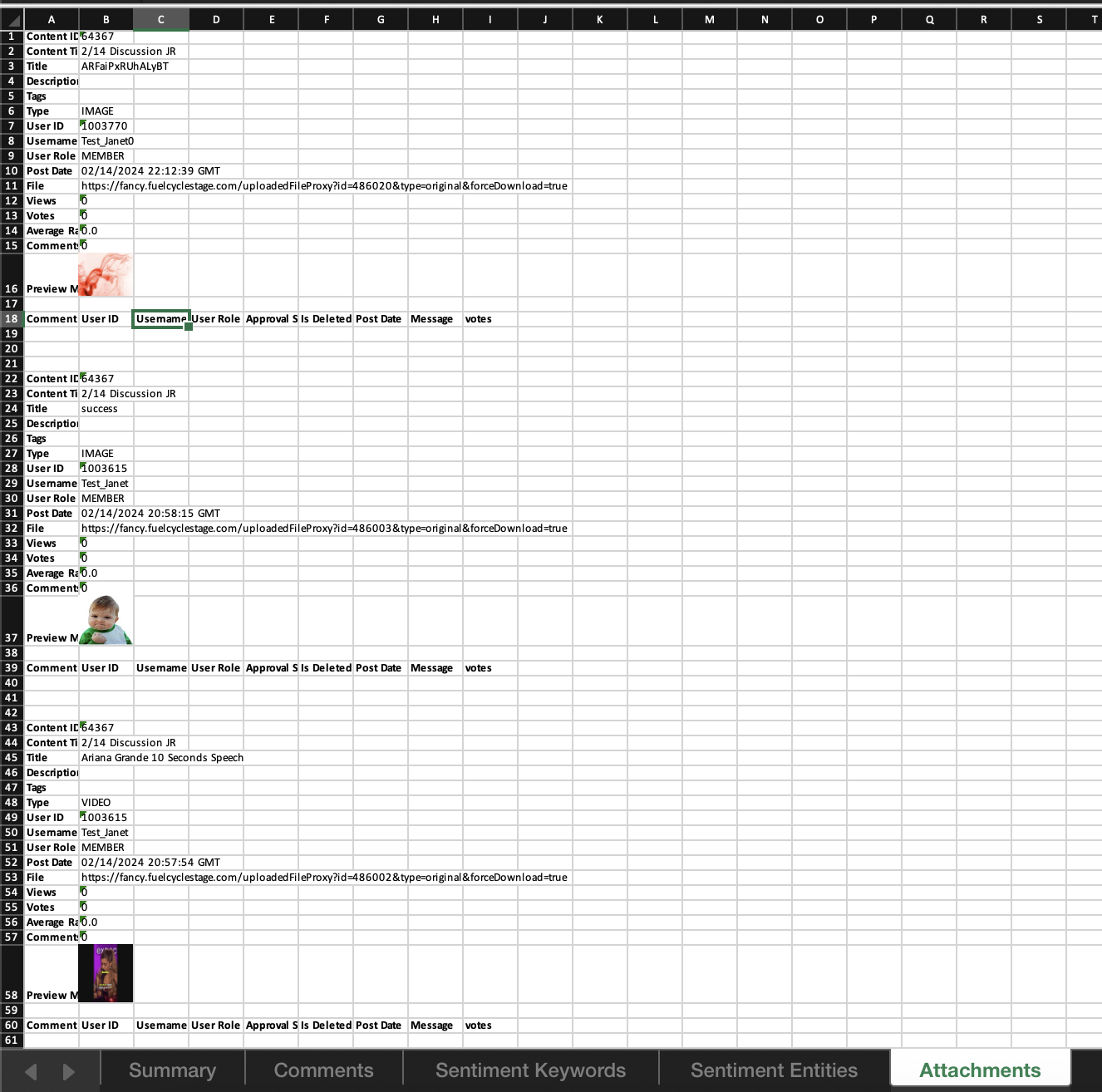This screenshot has width=1102, height=1092.
Task: Open the Comments sheet tab
Action: (323, 1070)
